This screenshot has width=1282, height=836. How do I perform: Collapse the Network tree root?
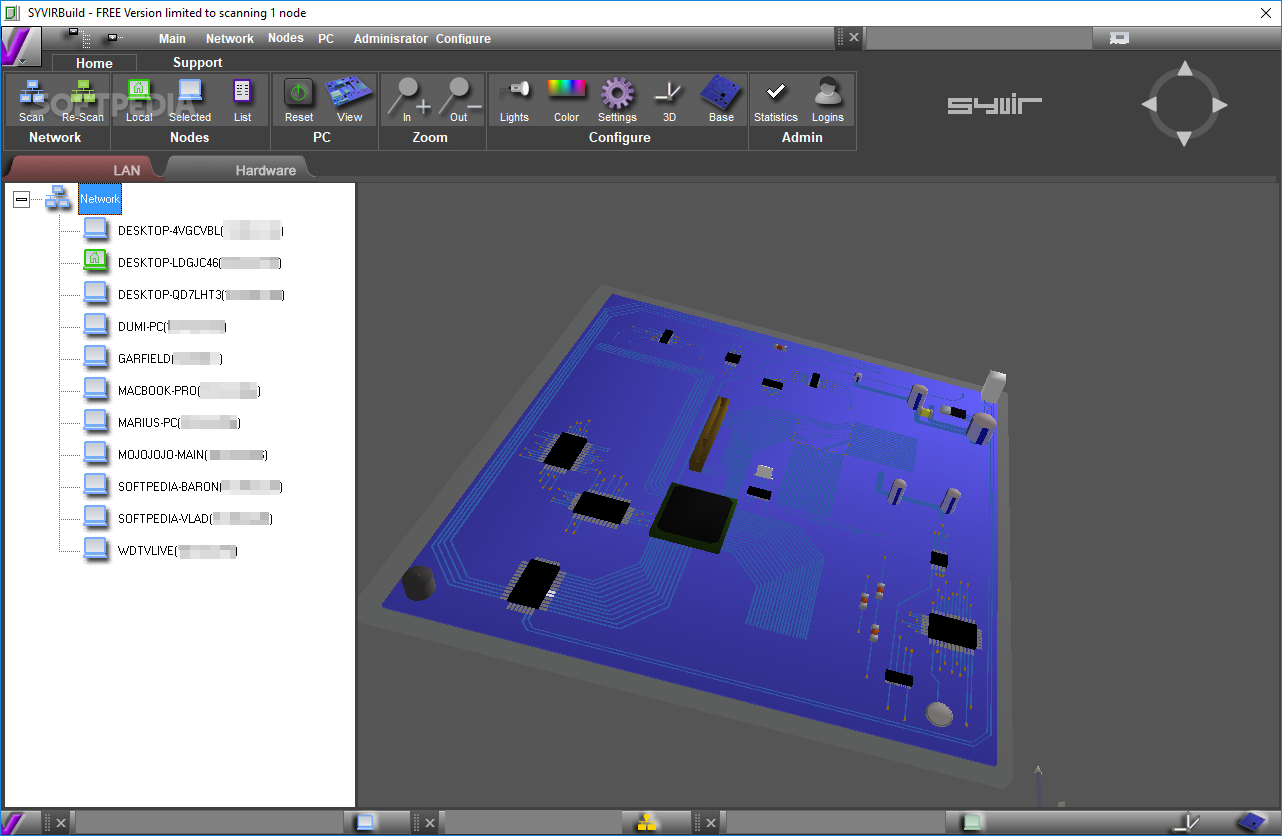21,200
